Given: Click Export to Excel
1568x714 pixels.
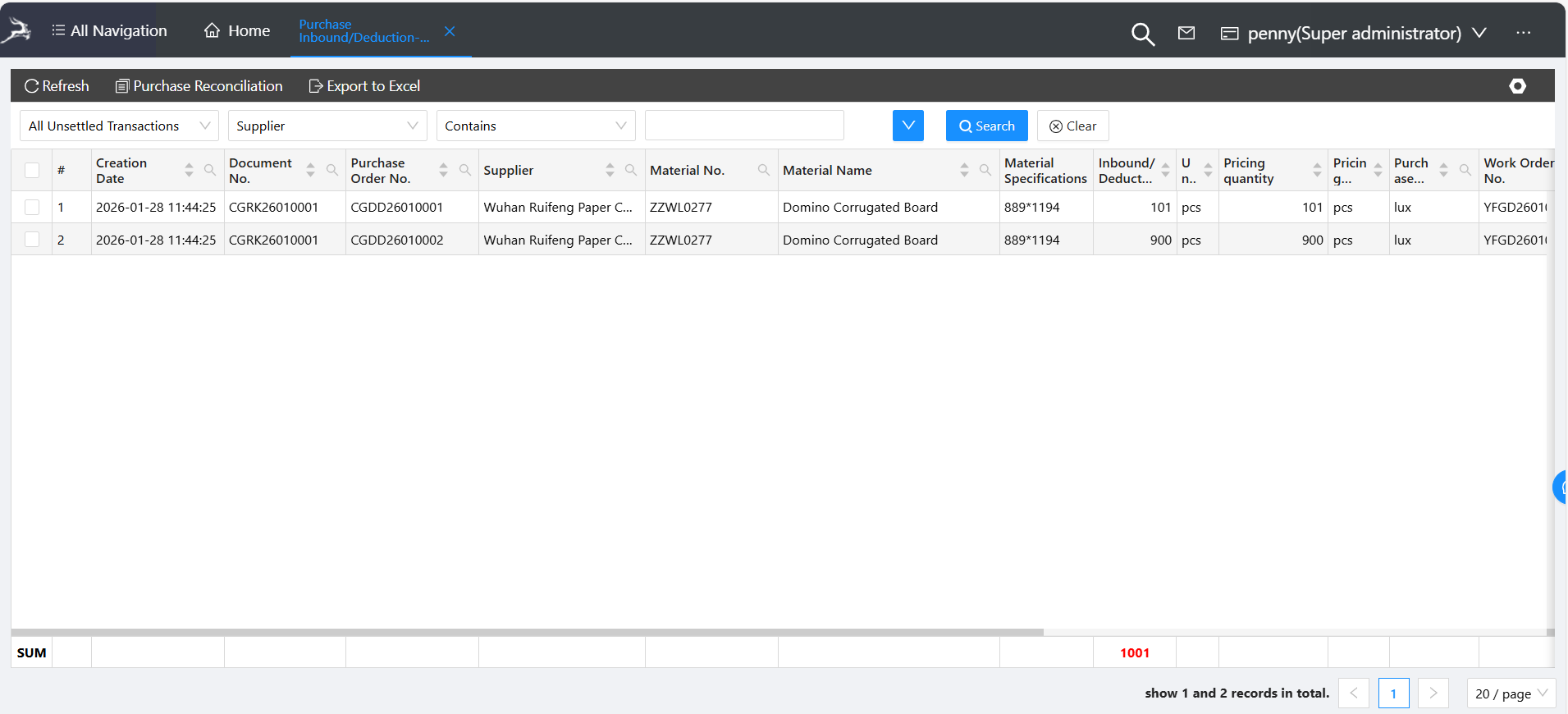Looking at the screenshot, I should [x=364, y=86].
